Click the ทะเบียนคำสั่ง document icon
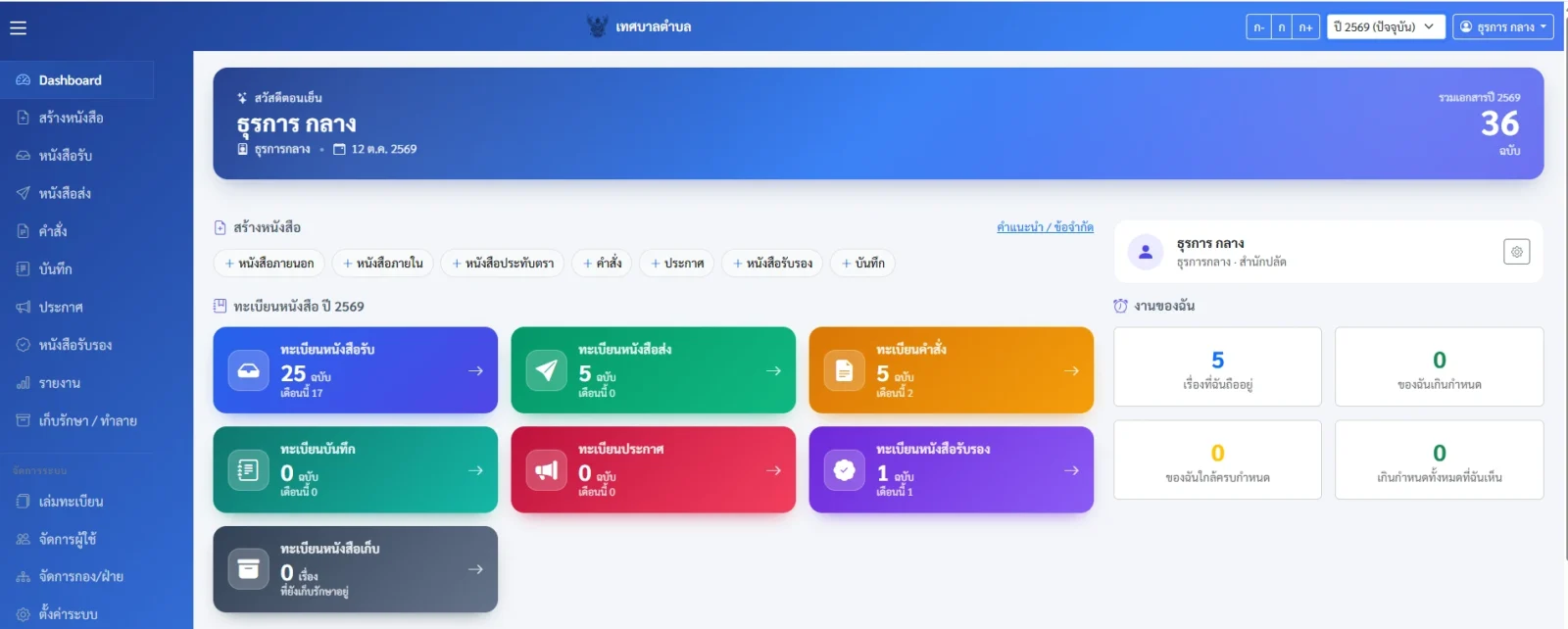Screen dimensions: 1568x629 [844, 370]
